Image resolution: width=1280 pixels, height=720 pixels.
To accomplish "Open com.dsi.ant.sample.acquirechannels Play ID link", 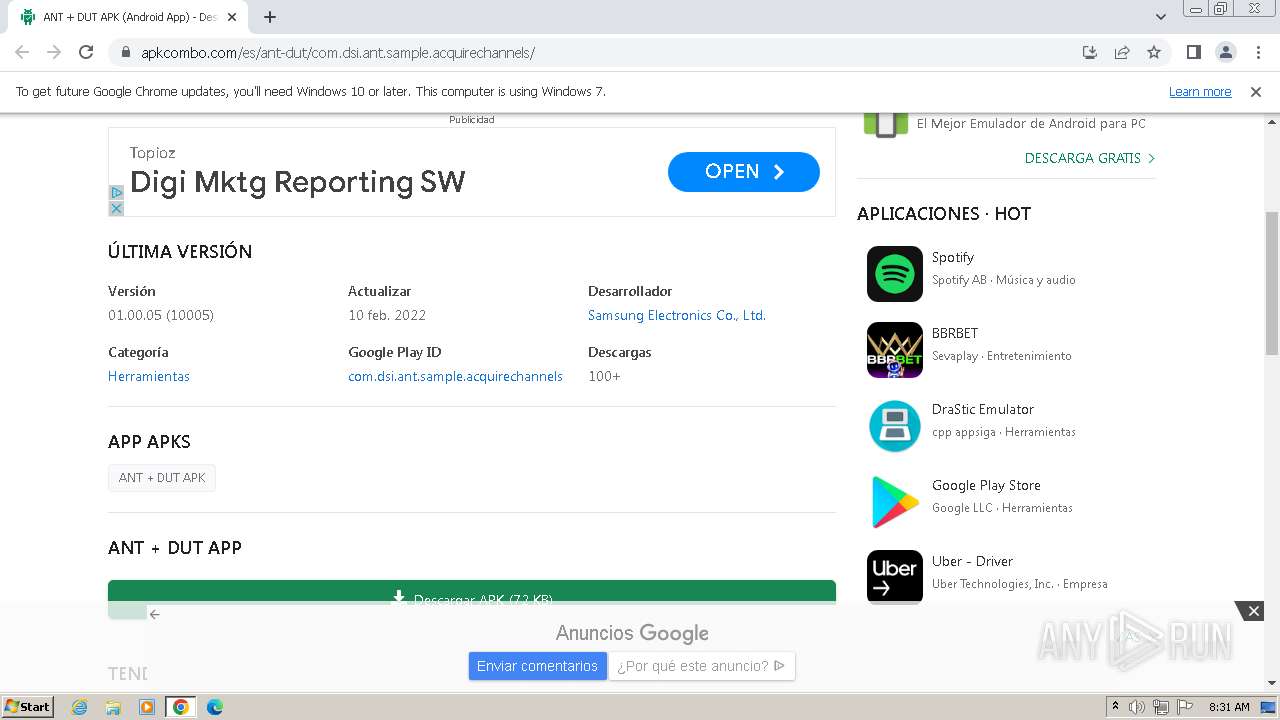I will coord(455,376).
